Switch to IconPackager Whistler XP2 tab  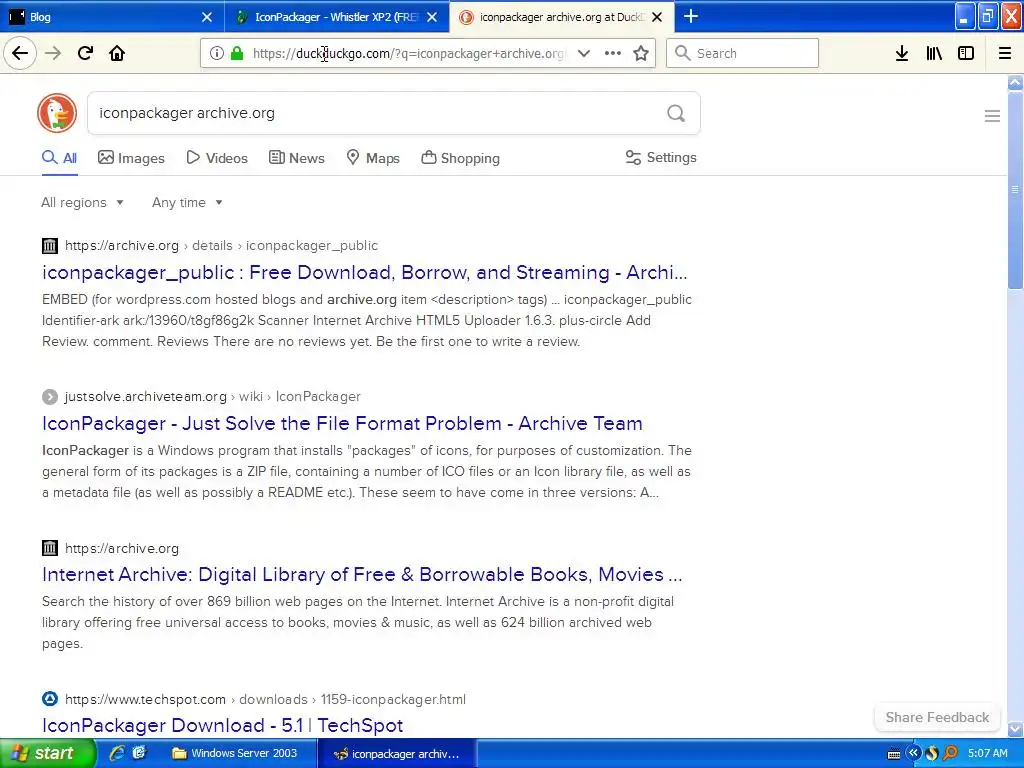[336, 16]
